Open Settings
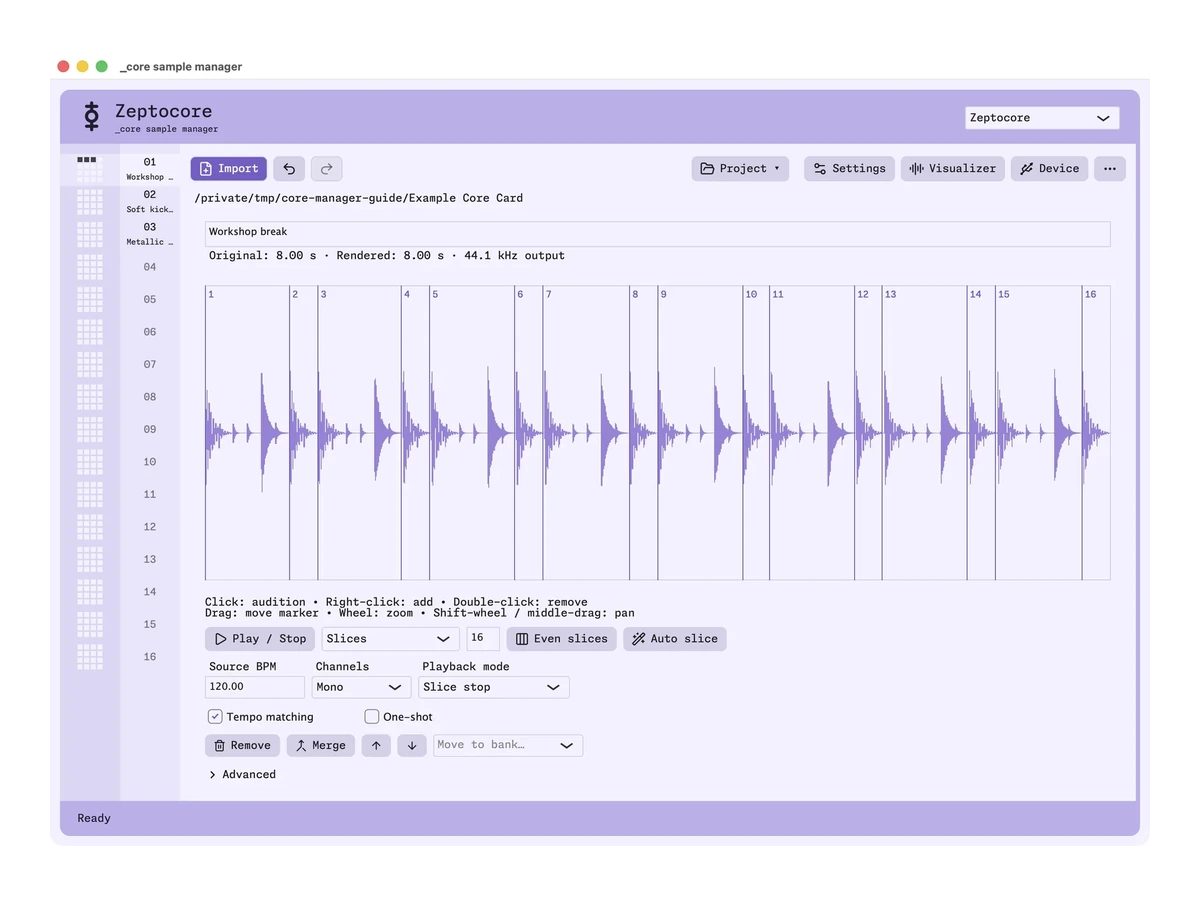 click(x=849, y=169)
